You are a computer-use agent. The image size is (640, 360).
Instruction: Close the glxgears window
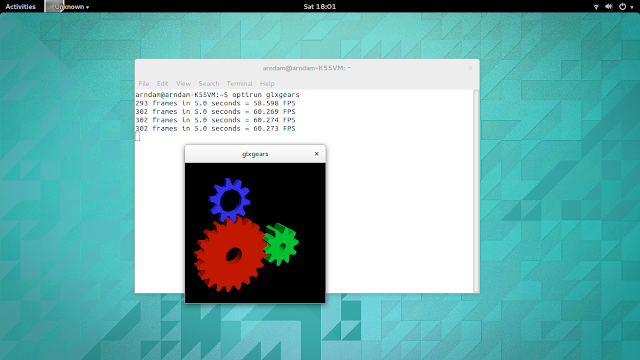[316, 154]
